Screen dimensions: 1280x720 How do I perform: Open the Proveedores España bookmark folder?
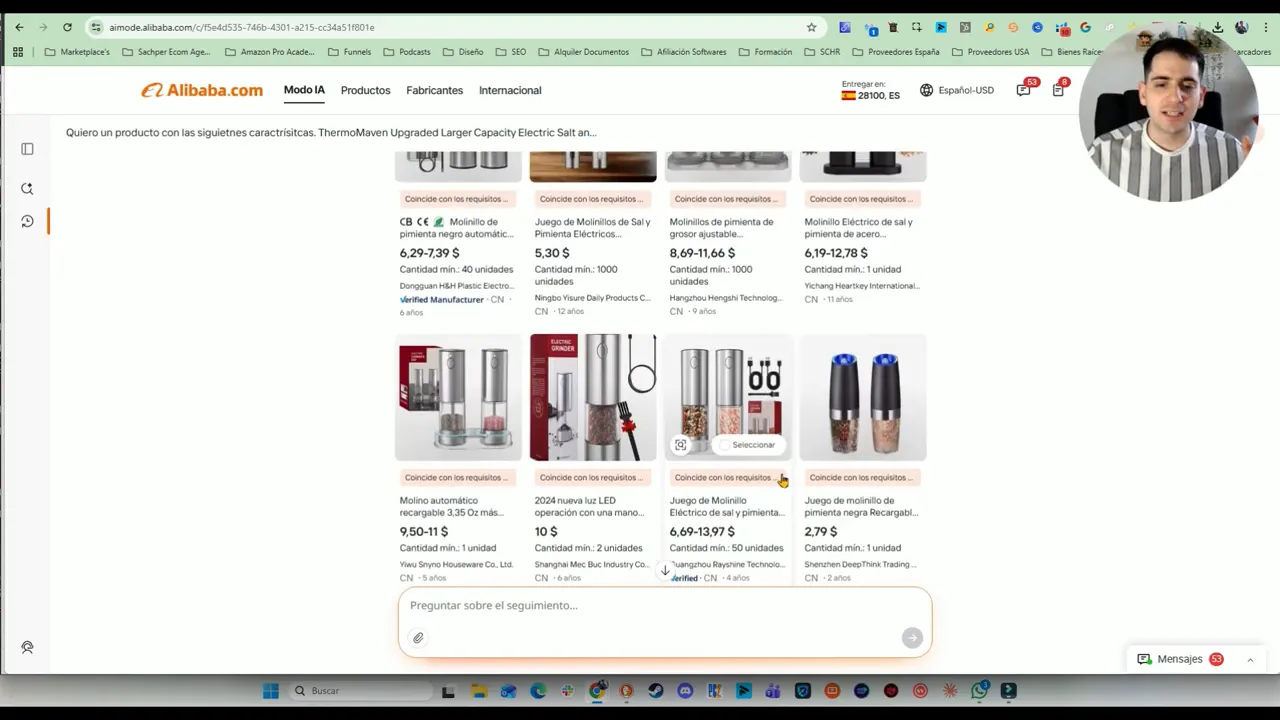click(895, 52)
